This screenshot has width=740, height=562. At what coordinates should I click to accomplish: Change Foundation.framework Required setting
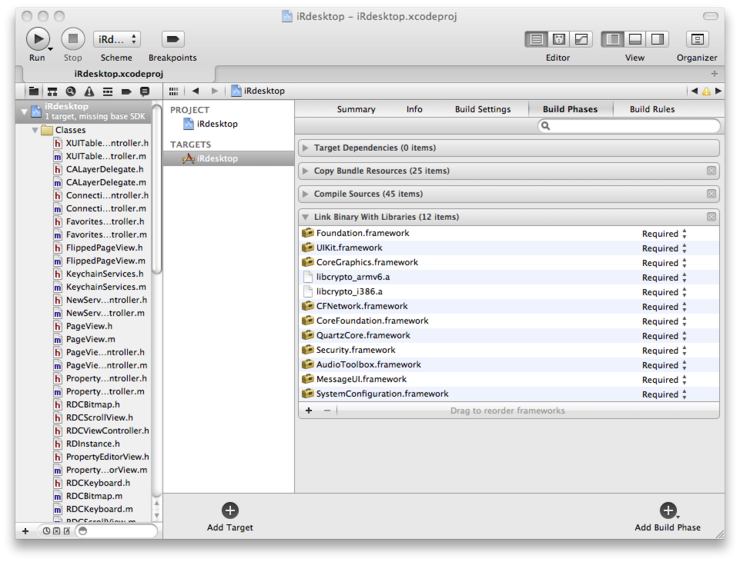664,234
